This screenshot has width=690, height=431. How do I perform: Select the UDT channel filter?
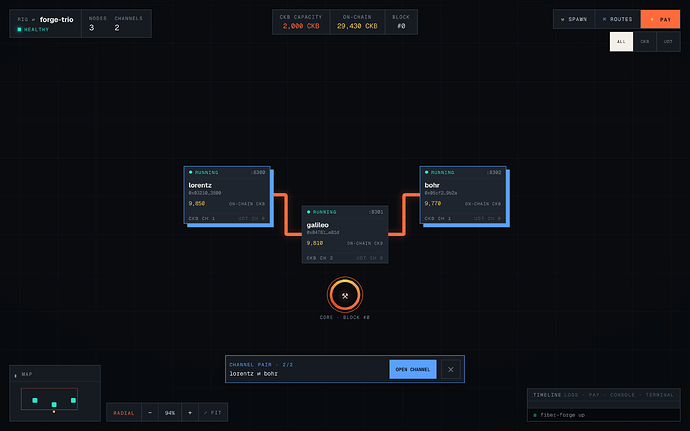click(x=668, y=41)
